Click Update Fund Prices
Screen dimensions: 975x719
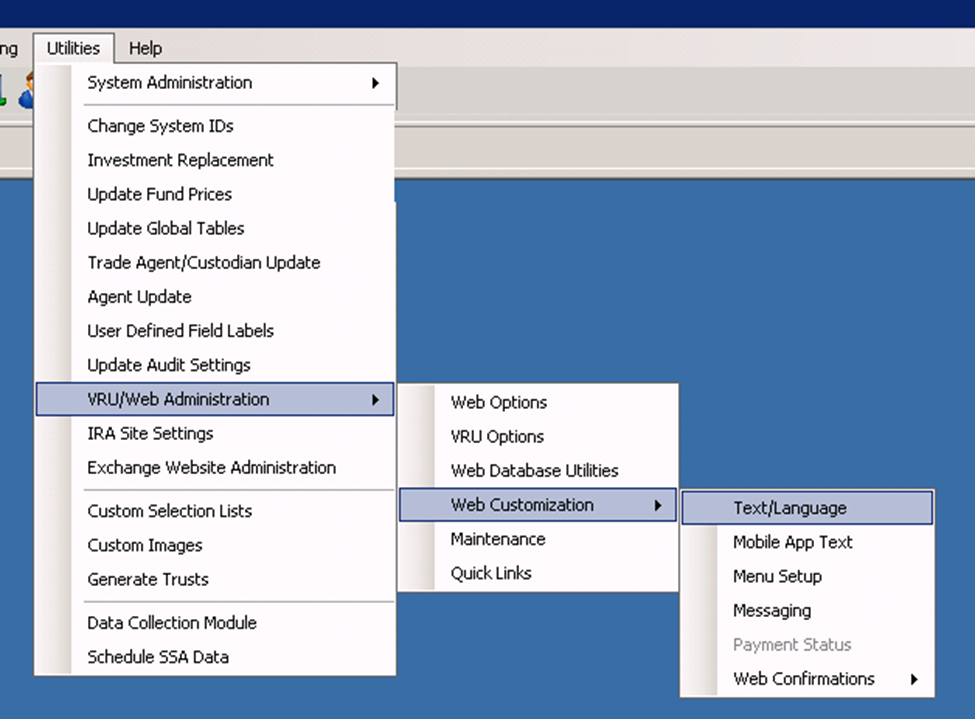point(215,194)
